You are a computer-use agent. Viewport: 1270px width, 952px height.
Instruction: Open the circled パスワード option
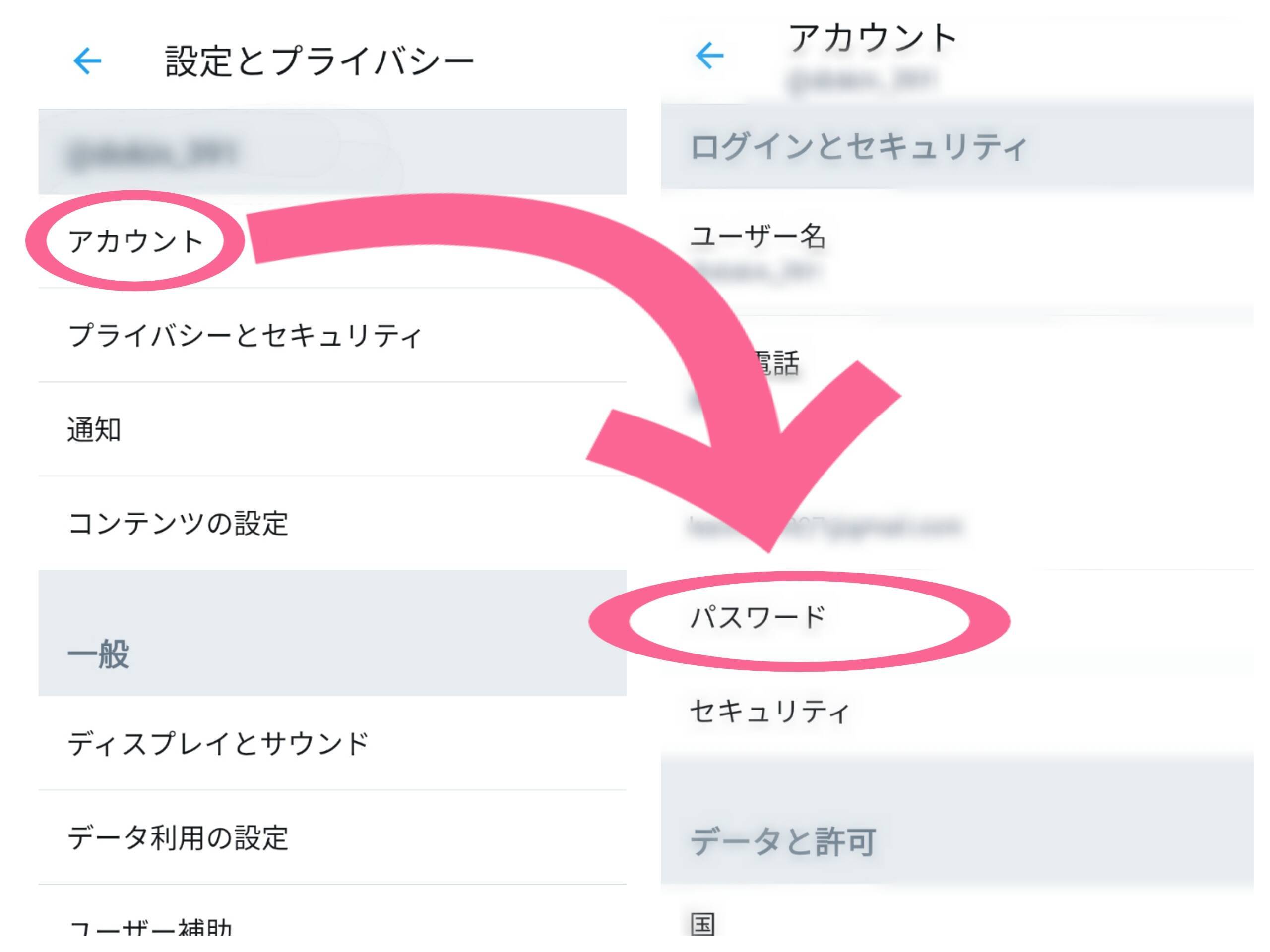tap(758, 618)
